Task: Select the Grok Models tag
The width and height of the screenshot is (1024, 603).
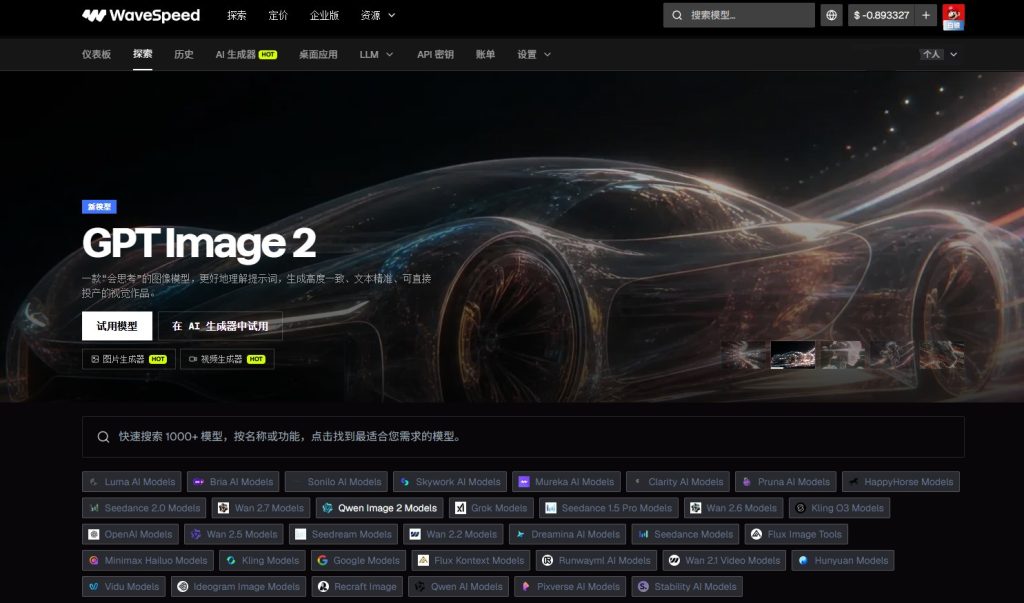Action: [x=491, y=508]
